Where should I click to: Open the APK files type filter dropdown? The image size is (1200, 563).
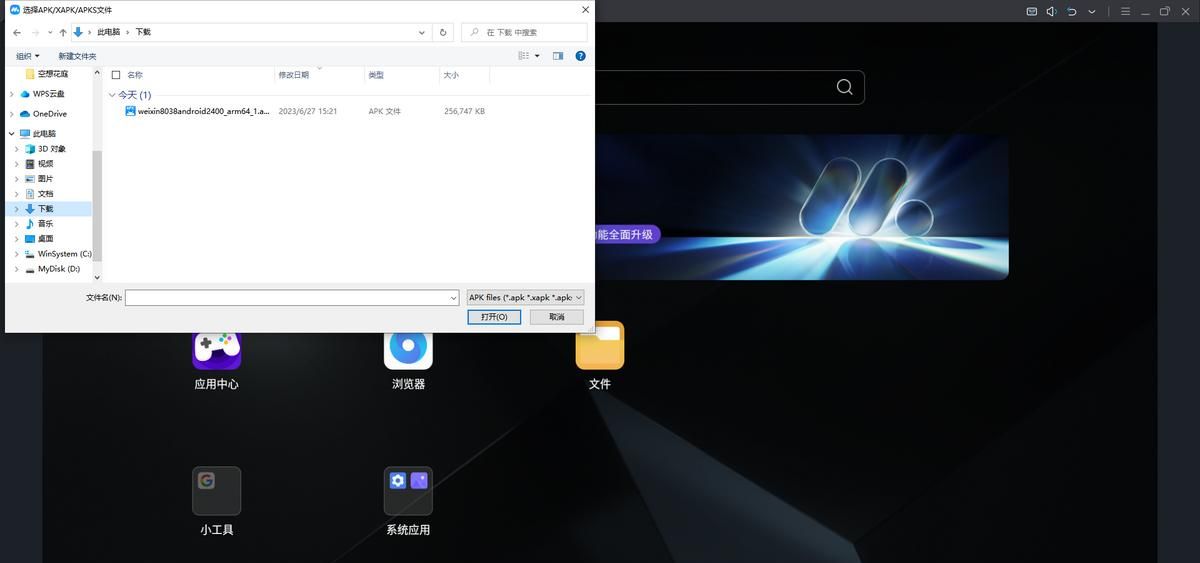(526, 297)
